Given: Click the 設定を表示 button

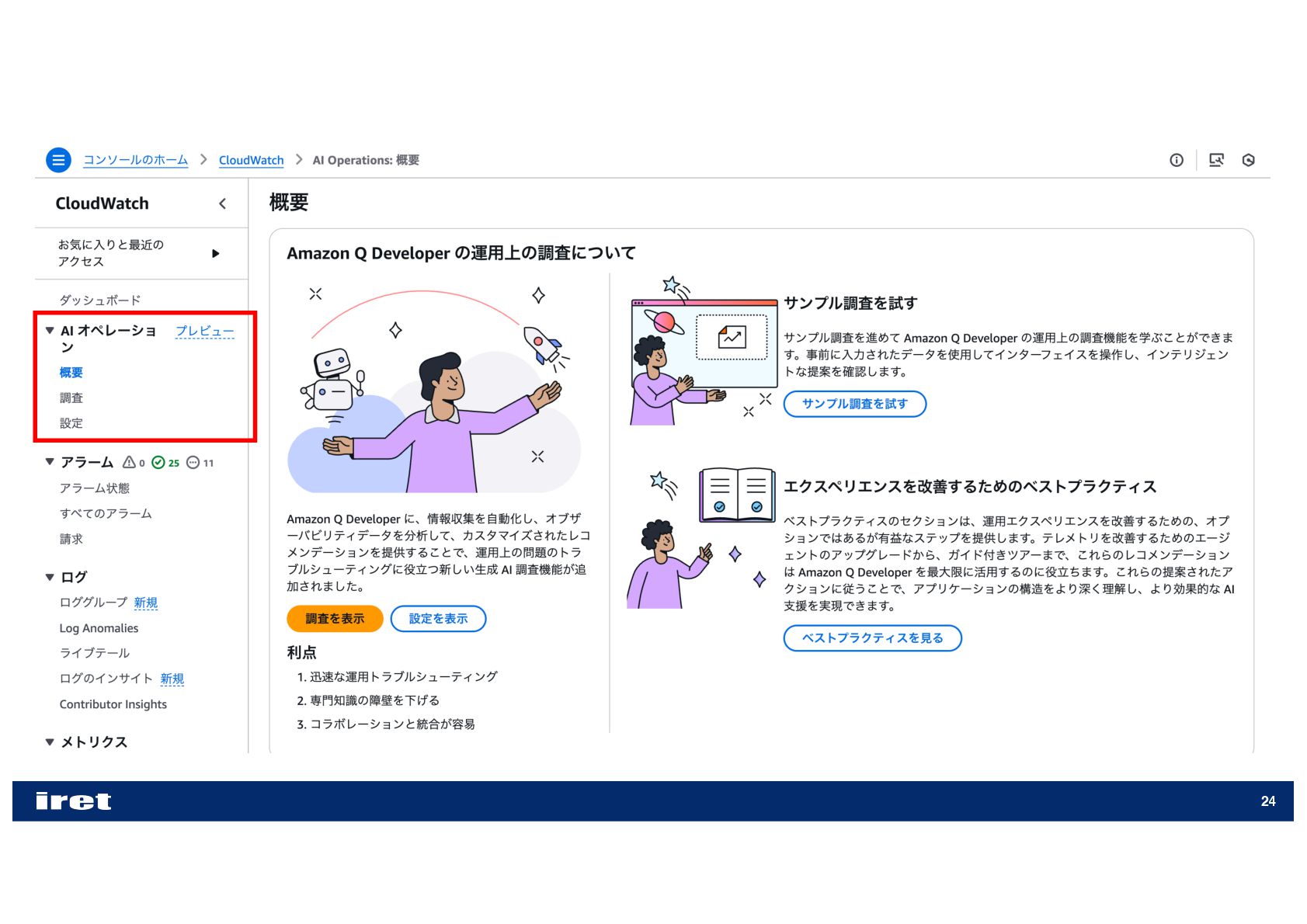Looking at the screenshot, I should click(438, 619).
